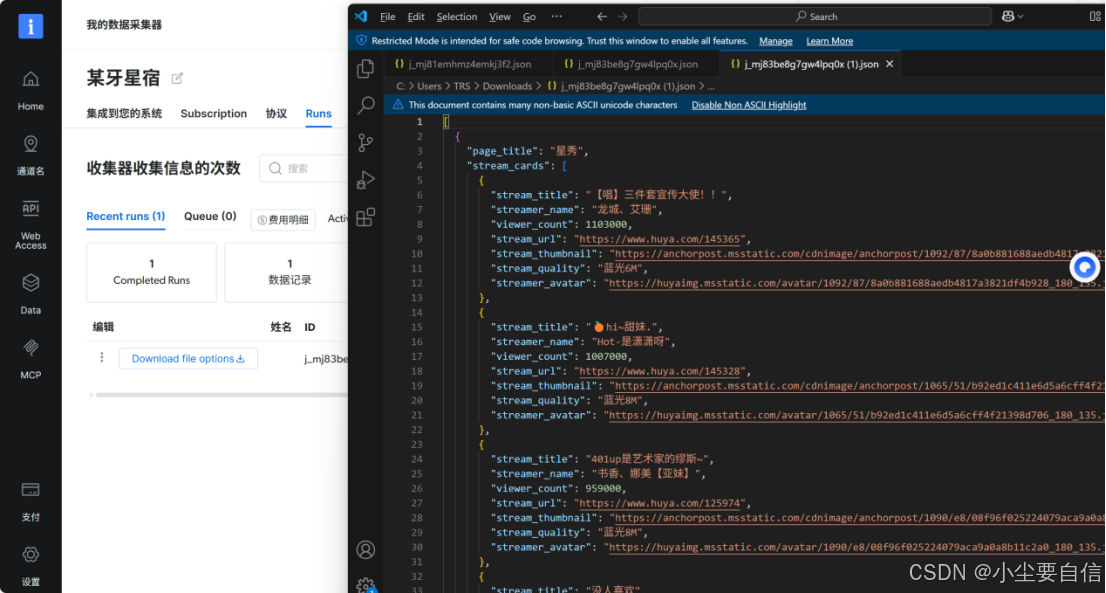Click the Completed Runs stat card
This screenshot has width=1106, height=593.
click(152, 272)
